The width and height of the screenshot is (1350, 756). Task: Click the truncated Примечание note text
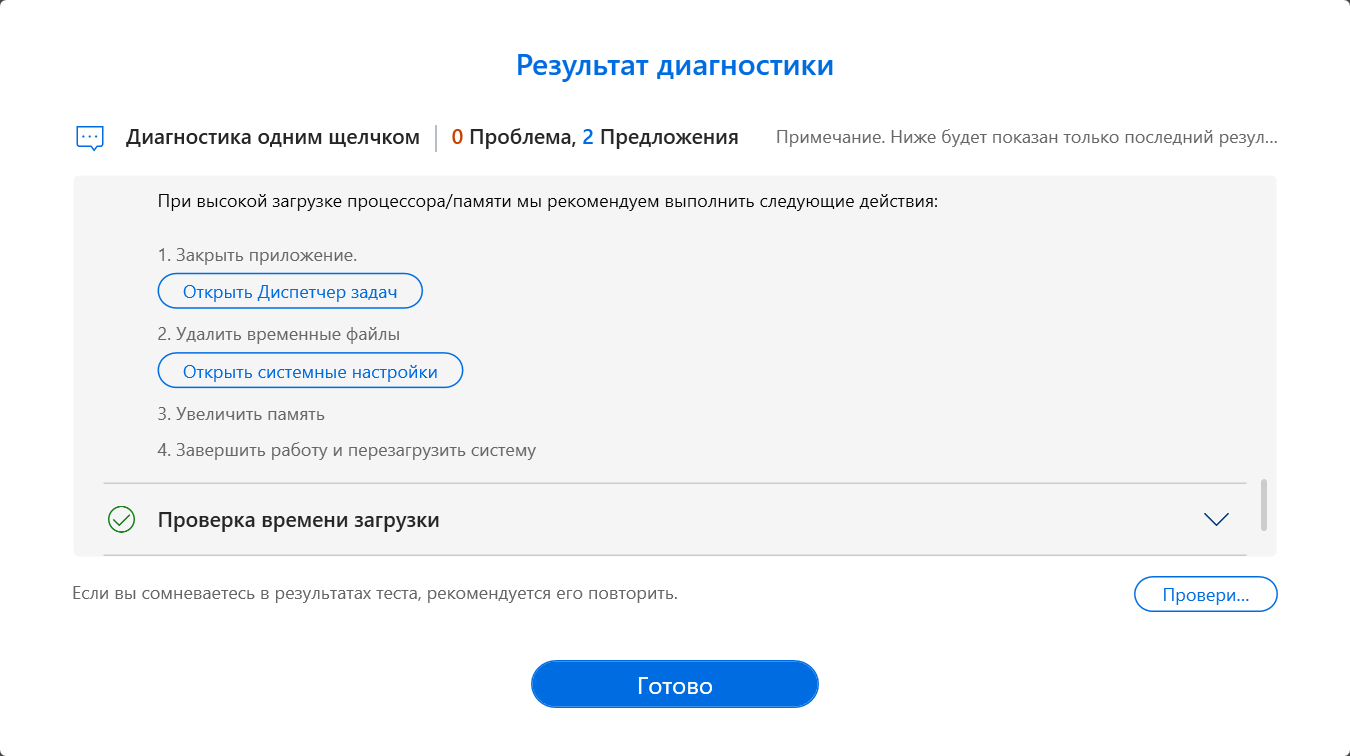click(x=1026, y=137)
